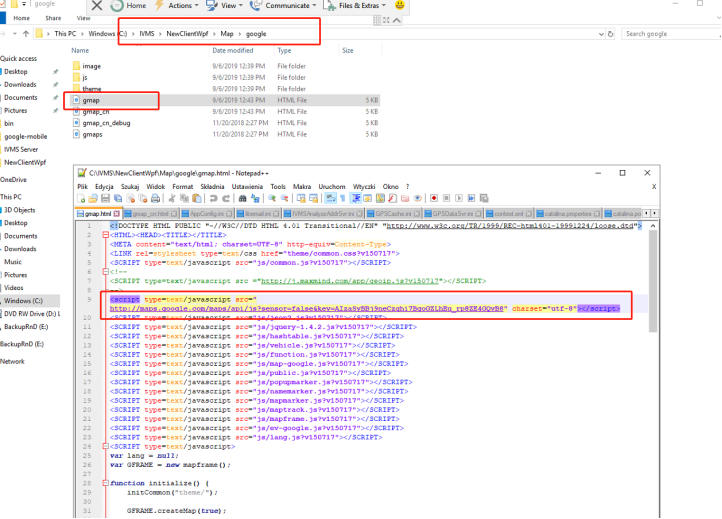Collapse the comment fold marker on line 6

(105, 272)
